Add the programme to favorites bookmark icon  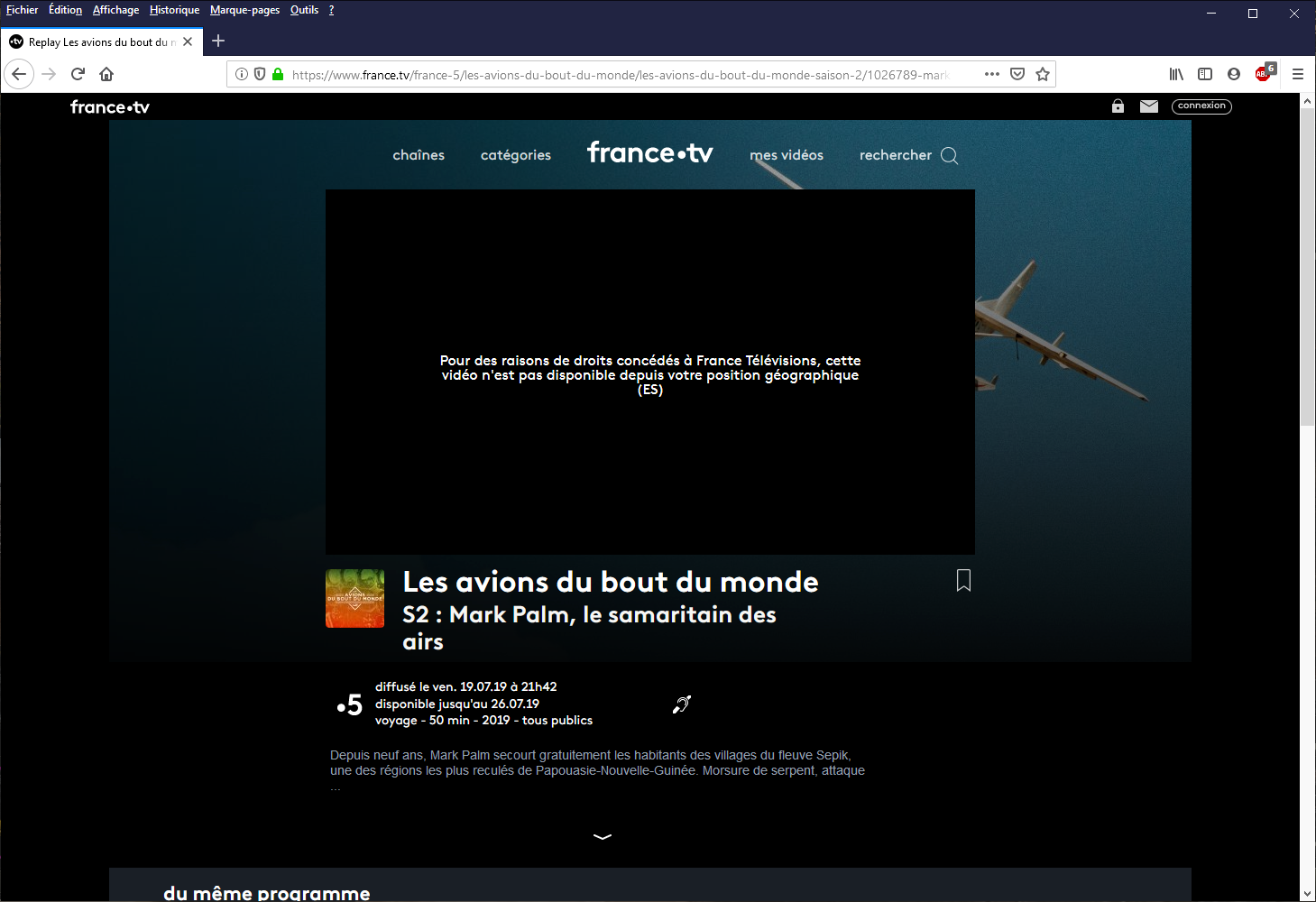pos(963,580)
